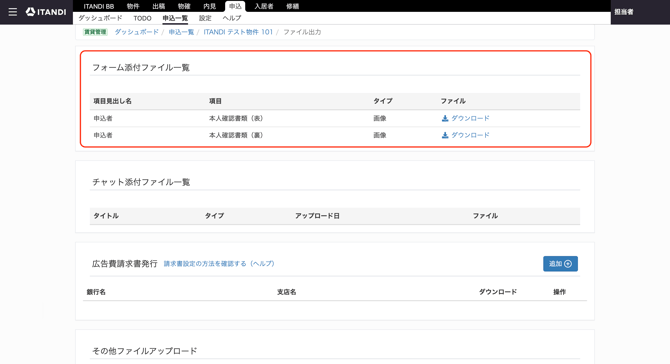The height and width of the screenshot is (364, 670).
Task: Click download icon for 本人確認書類（表）
Action: (x=445, y=118)
